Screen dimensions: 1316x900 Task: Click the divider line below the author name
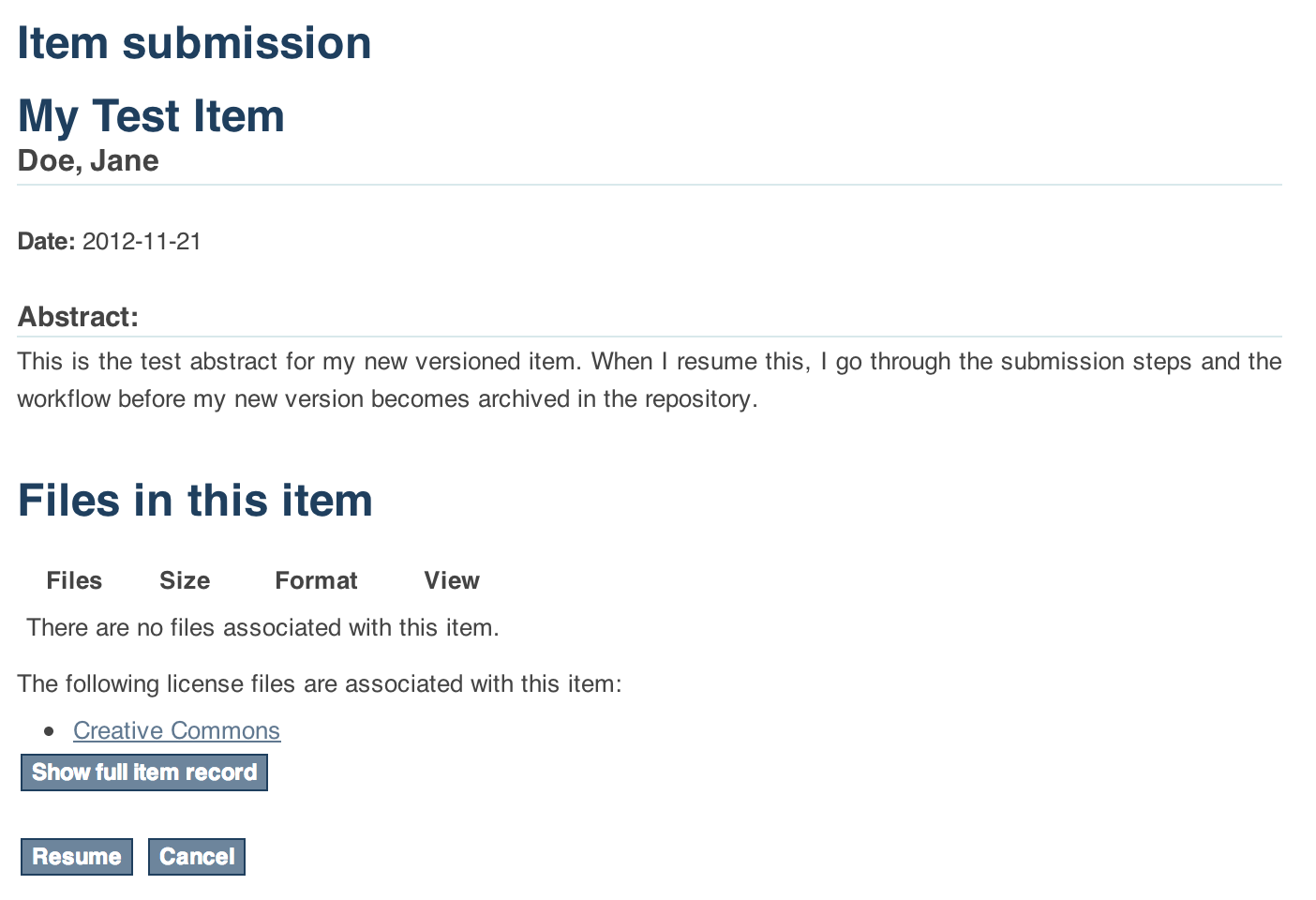click(649, 185)
